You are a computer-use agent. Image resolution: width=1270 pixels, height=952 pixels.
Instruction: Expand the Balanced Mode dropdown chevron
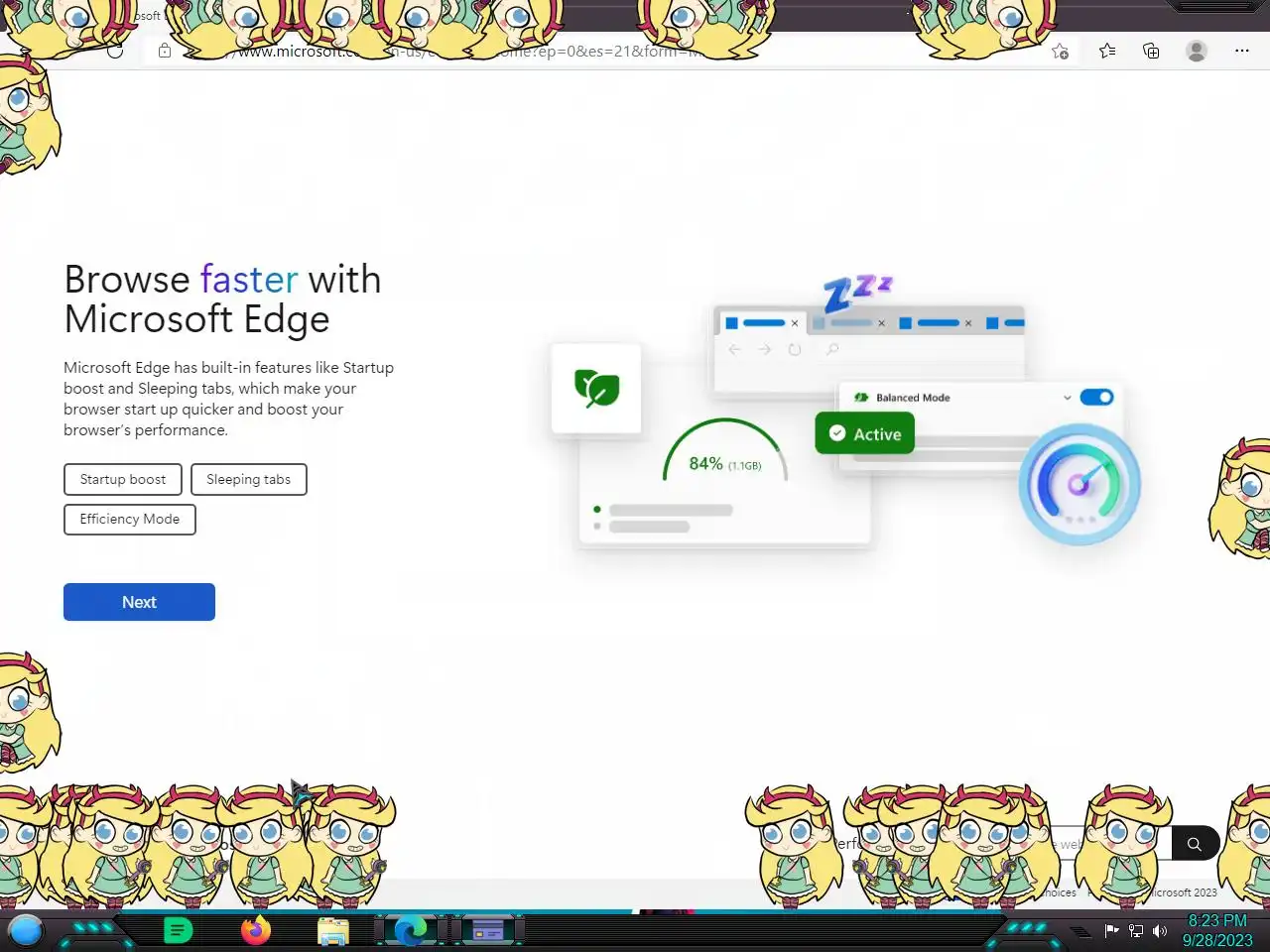1068,398
